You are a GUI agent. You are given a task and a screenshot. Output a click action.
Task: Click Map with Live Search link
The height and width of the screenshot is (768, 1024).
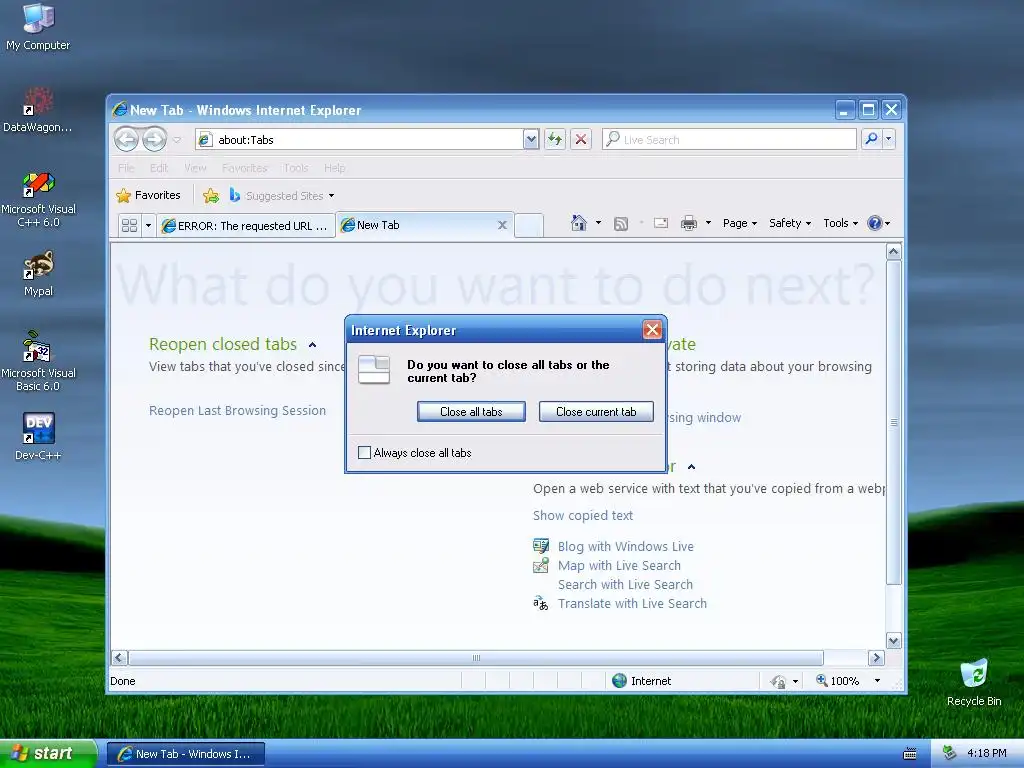pos(618,566)
